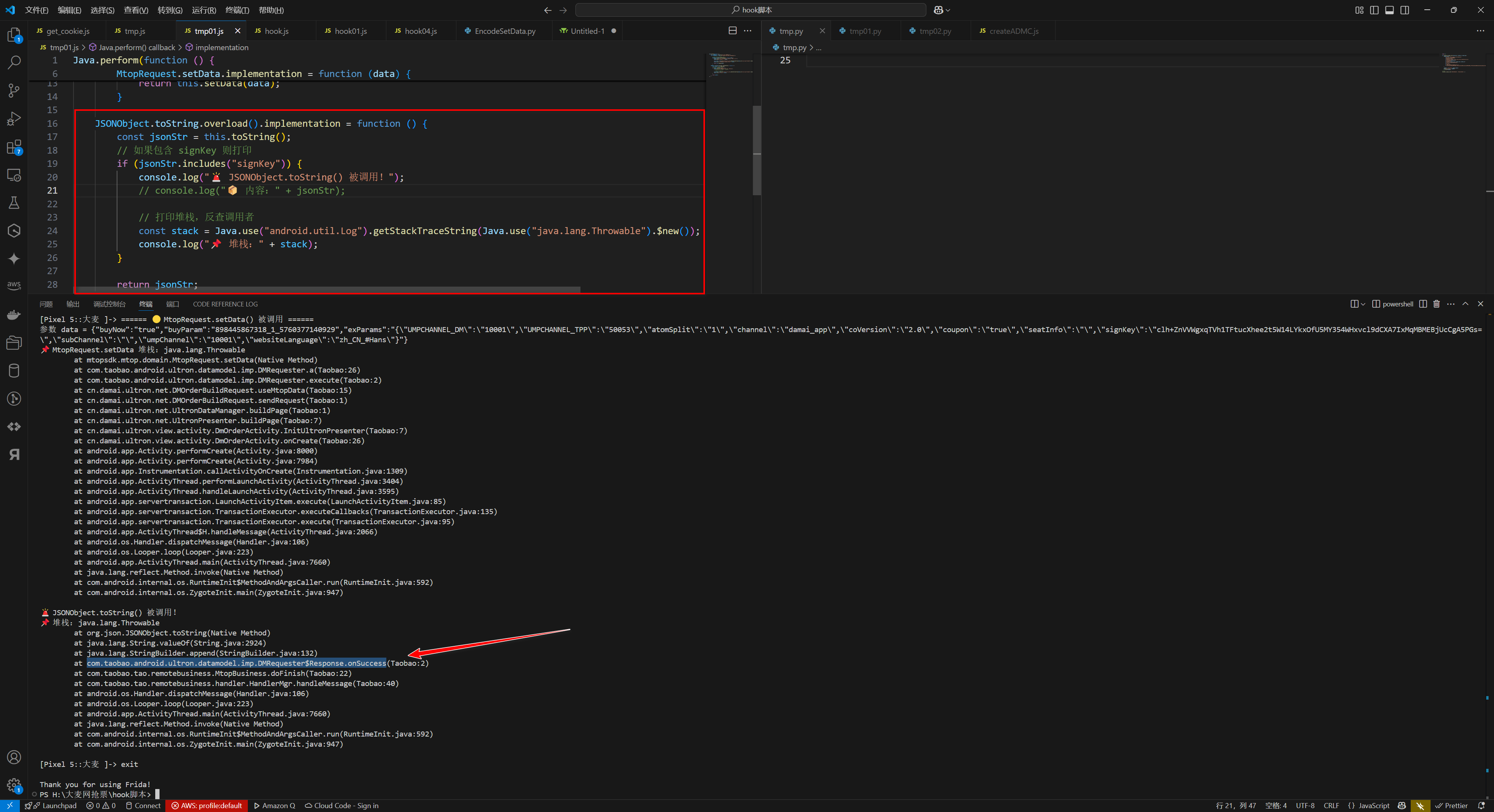Click the editor horizontal scrollbar
This screenshot has width=1494, height=812.
328,289
